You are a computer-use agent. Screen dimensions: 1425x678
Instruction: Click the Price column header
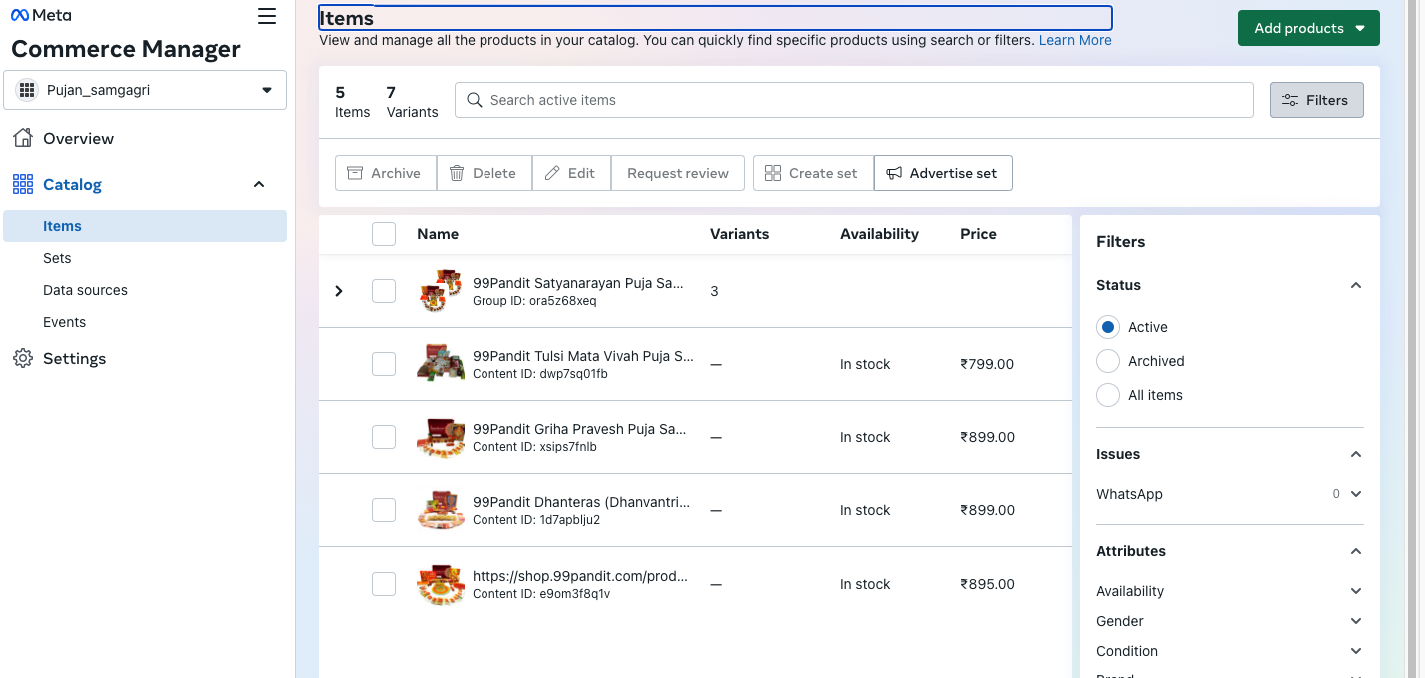[x=978, y=234]
